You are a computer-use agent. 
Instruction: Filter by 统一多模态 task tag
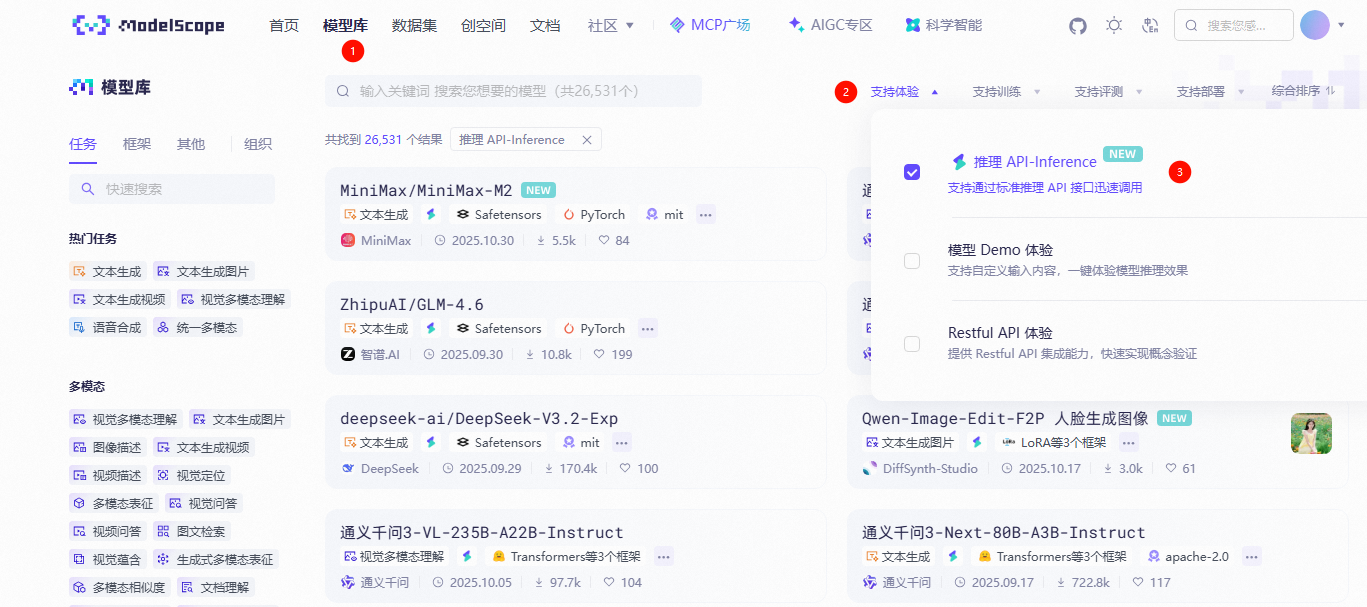point(197,327)
